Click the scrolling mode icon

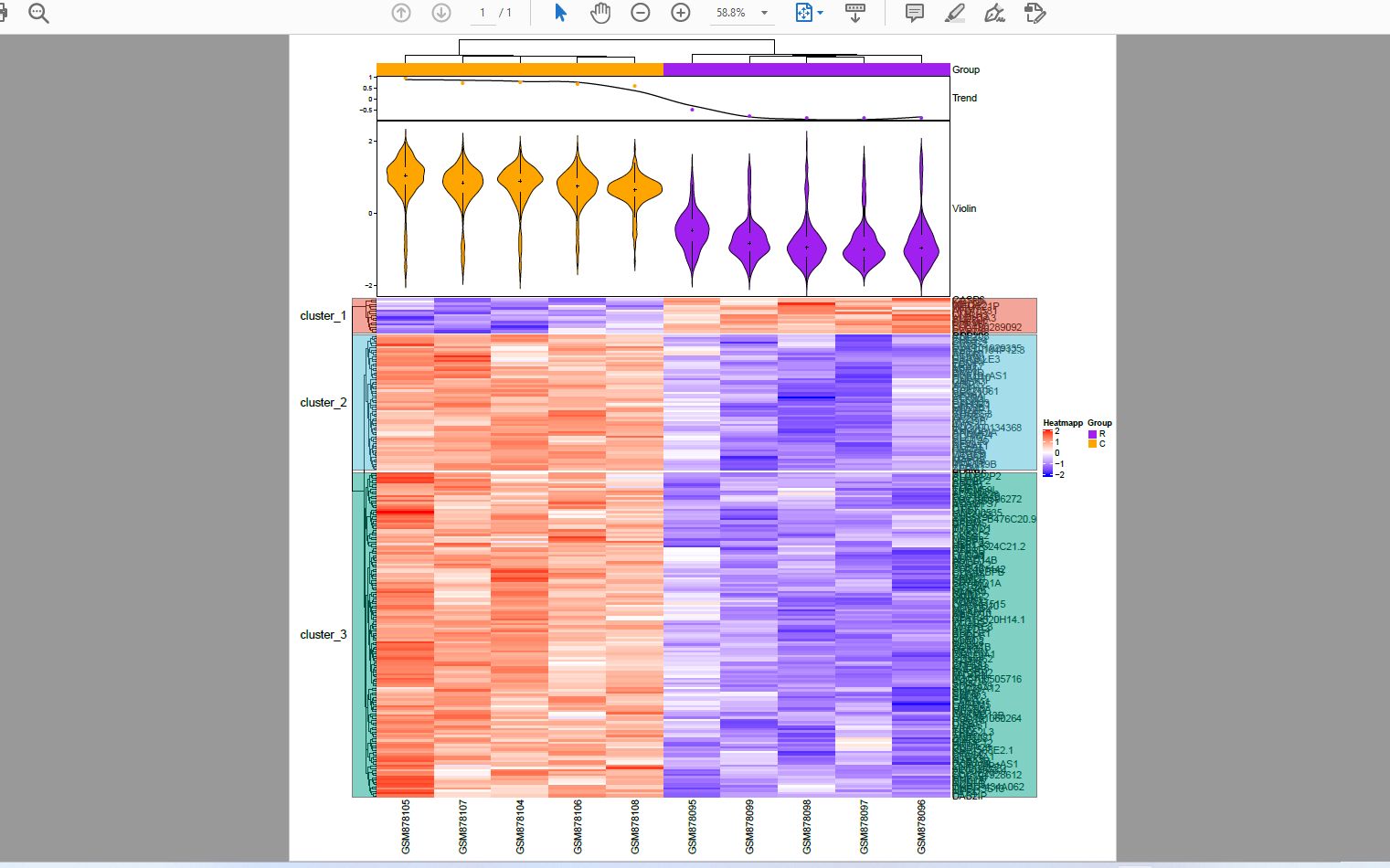[x=855, y=13]
